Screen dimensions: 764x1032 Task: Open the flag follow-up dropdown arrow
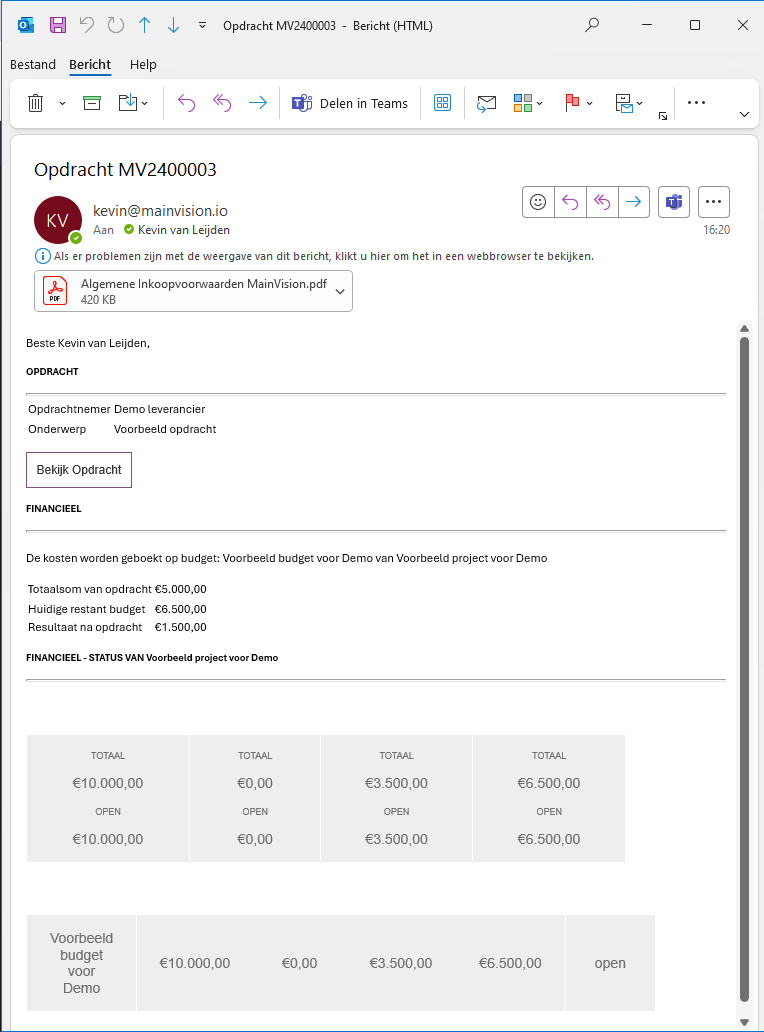click(590, 103)
